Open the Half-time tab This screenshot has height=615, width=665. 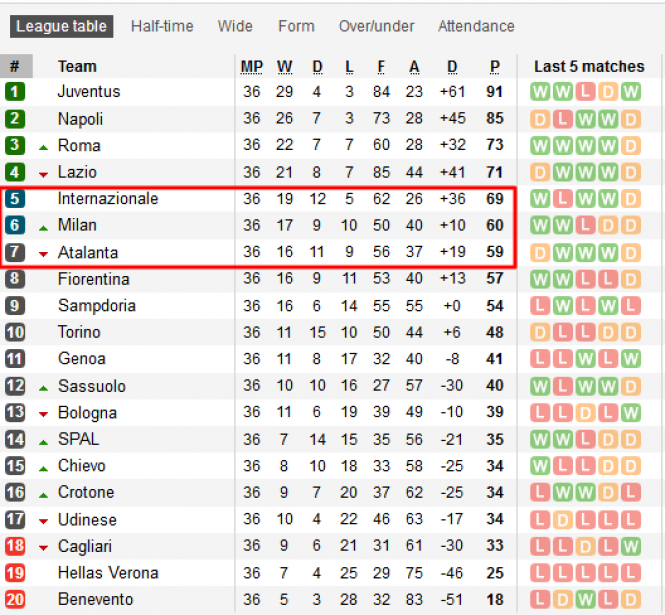162,26
